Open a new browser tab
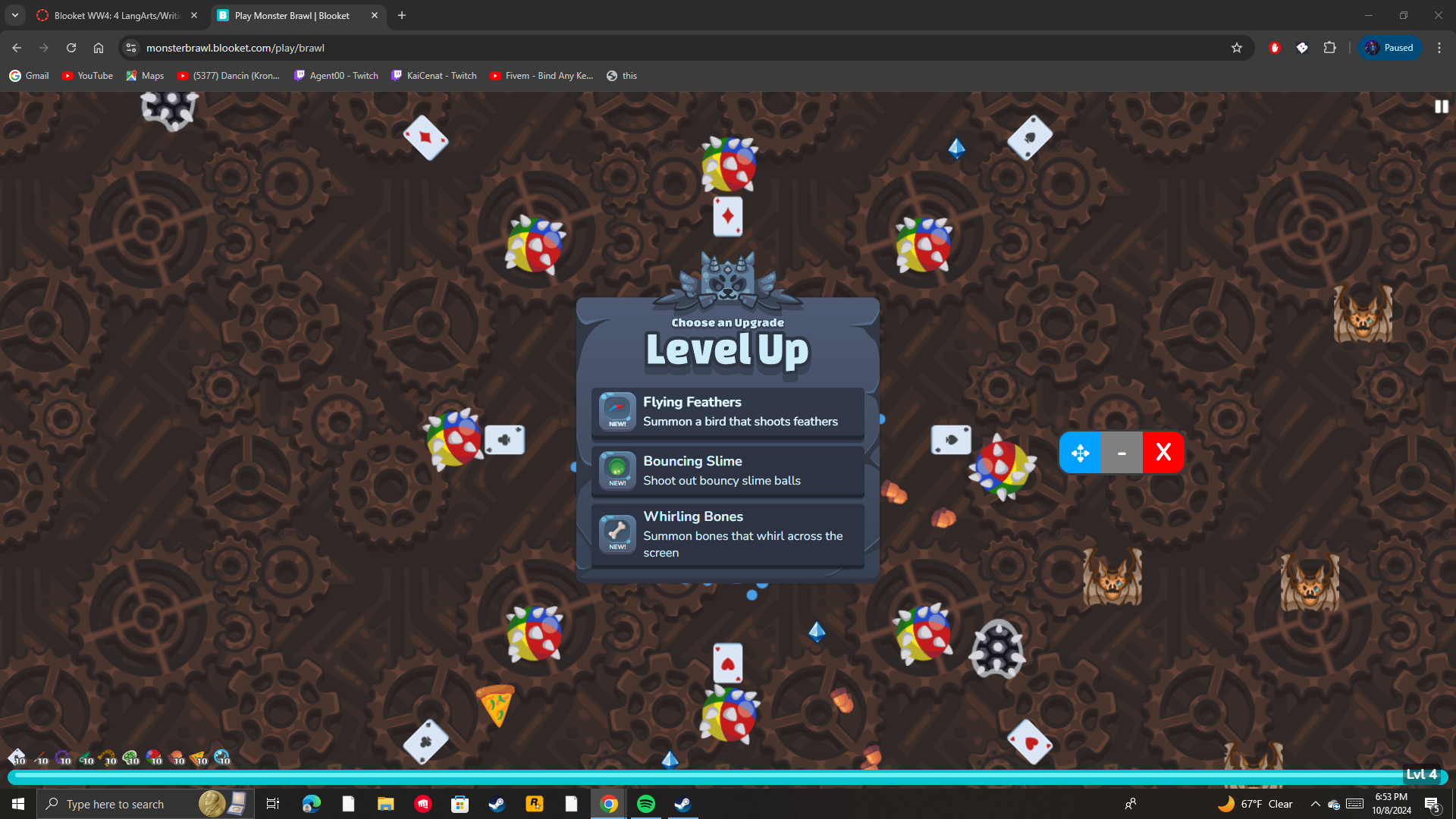Image resolution: width=1456 pixels, height=819 pixels. pos(402,15)
